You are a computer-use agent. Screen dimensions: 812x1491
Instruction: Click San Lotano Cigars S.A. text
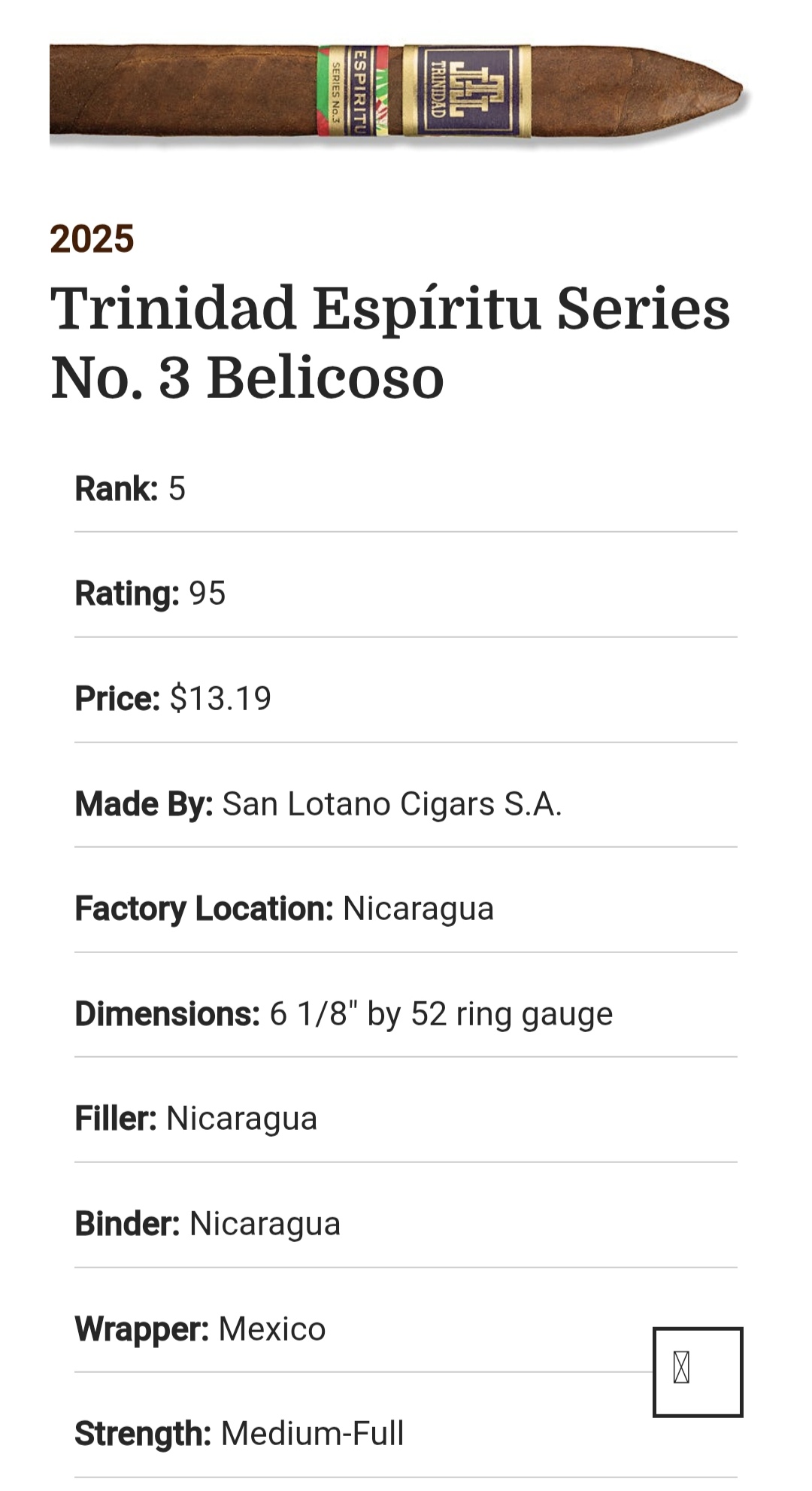392,804
